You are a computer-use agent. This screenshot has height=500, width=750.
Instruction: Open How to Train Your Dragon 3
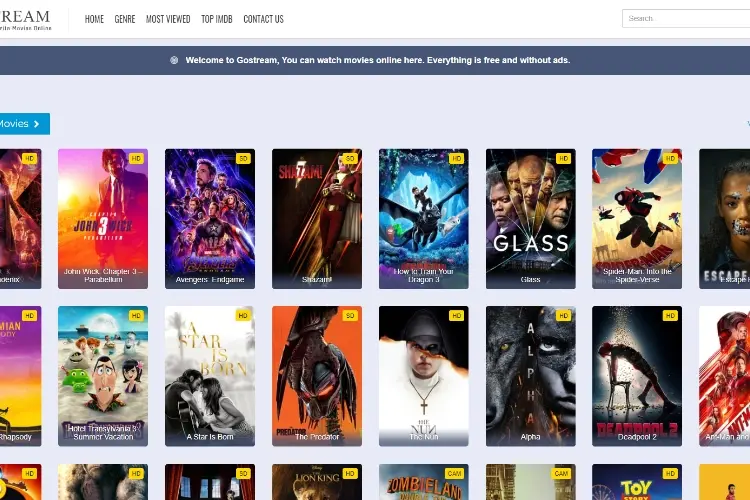pyautogui.click(x=424, y=219)
